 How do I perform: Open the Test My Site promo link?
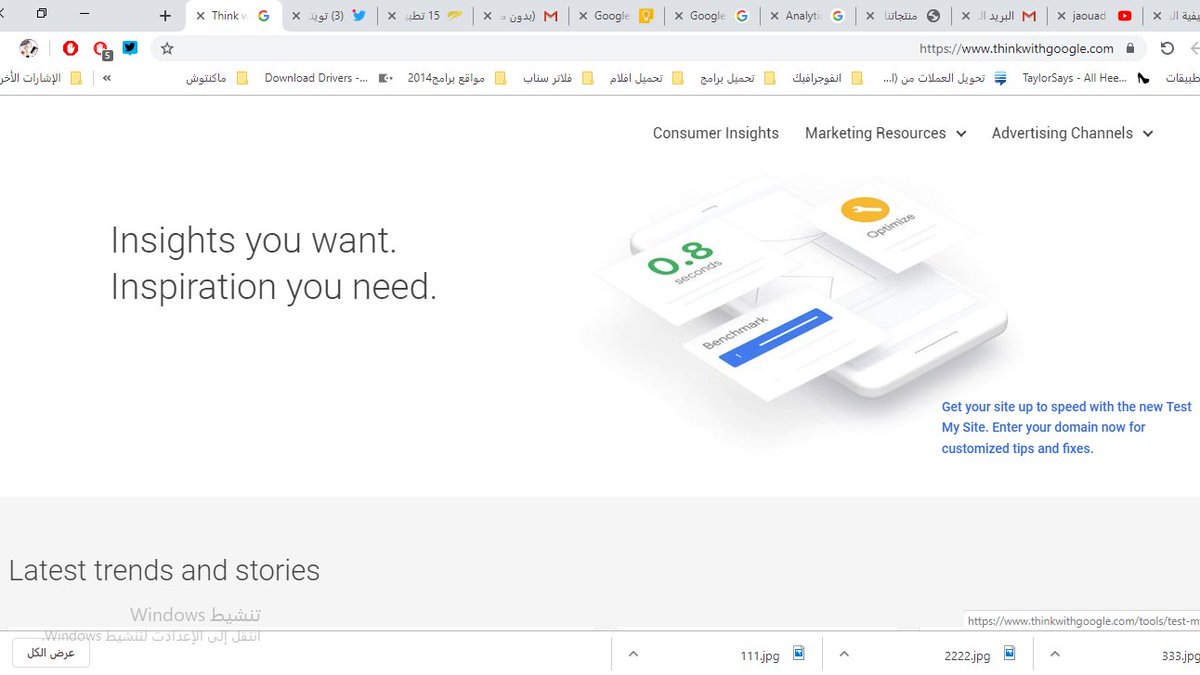[1067, 427]
